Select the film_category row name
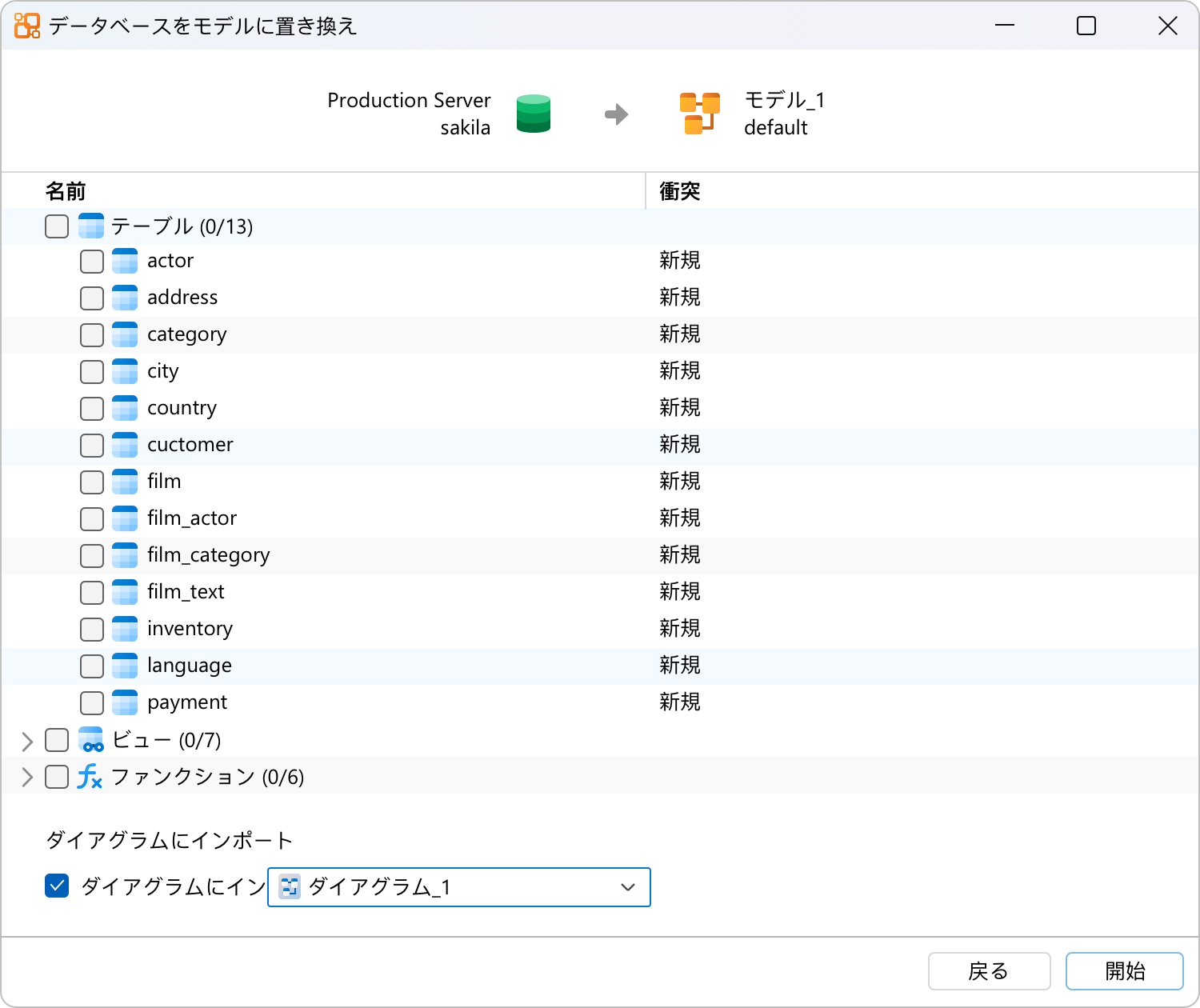The height and width of the screenshot is (1008, 1200). (x=208, y=555)
